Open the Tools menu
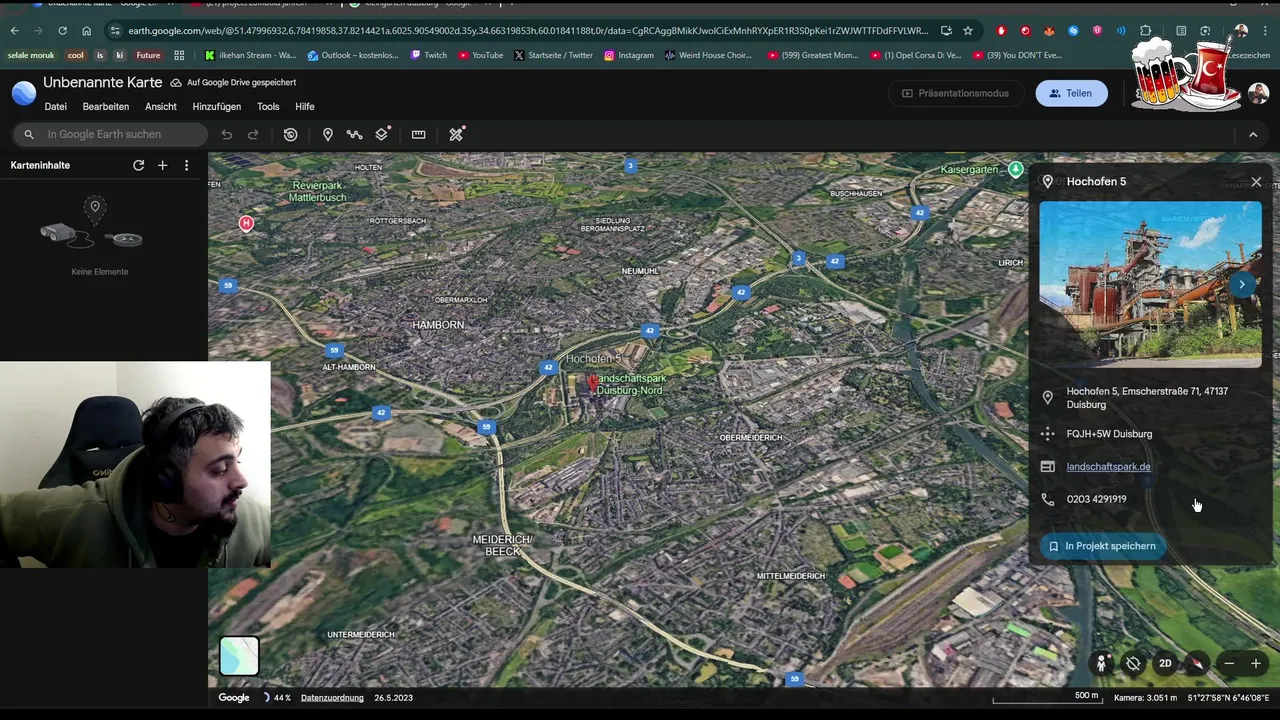 pyautogui.click(x=268, y=106)
